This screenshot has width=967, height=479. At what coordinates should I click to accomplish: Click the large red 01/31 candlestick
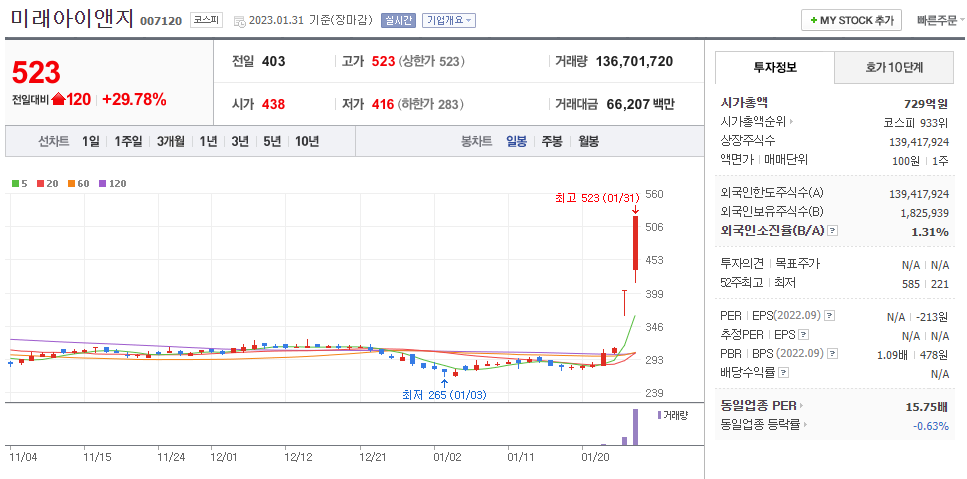pyautogui.click(x=635, y=249)
